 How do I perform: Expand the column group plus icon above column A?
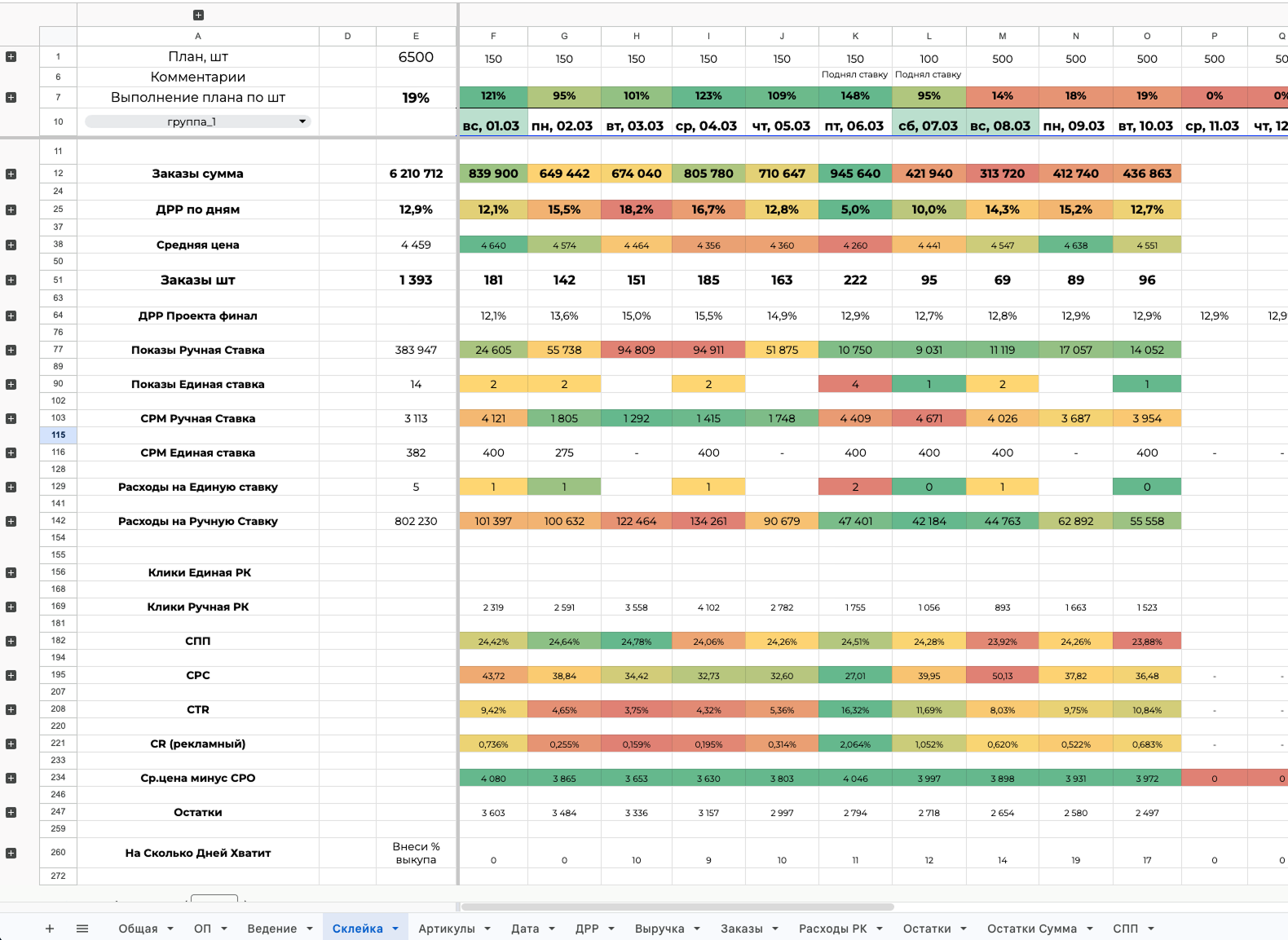click(x=198, y=15)
